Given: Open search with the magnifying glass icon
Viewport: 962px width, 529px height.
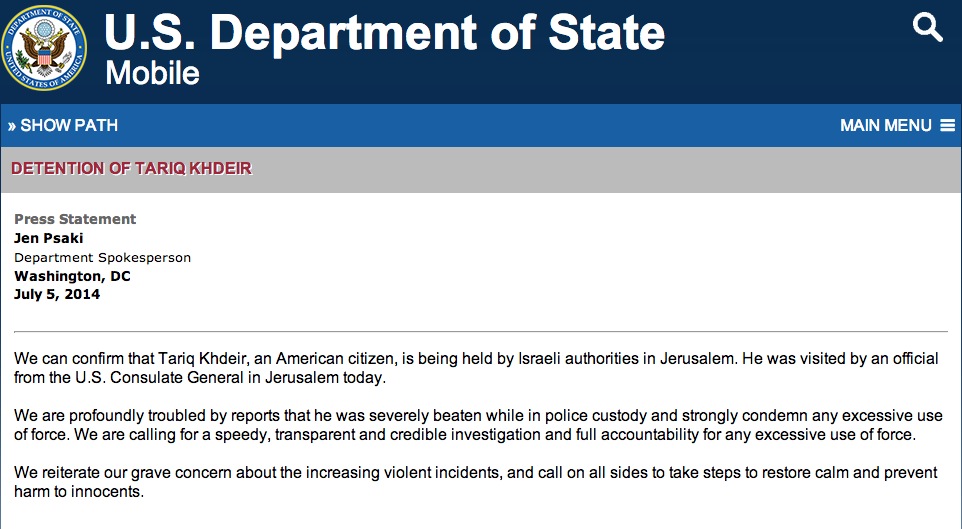Looking at the screenshot, I should coord(927,28).
